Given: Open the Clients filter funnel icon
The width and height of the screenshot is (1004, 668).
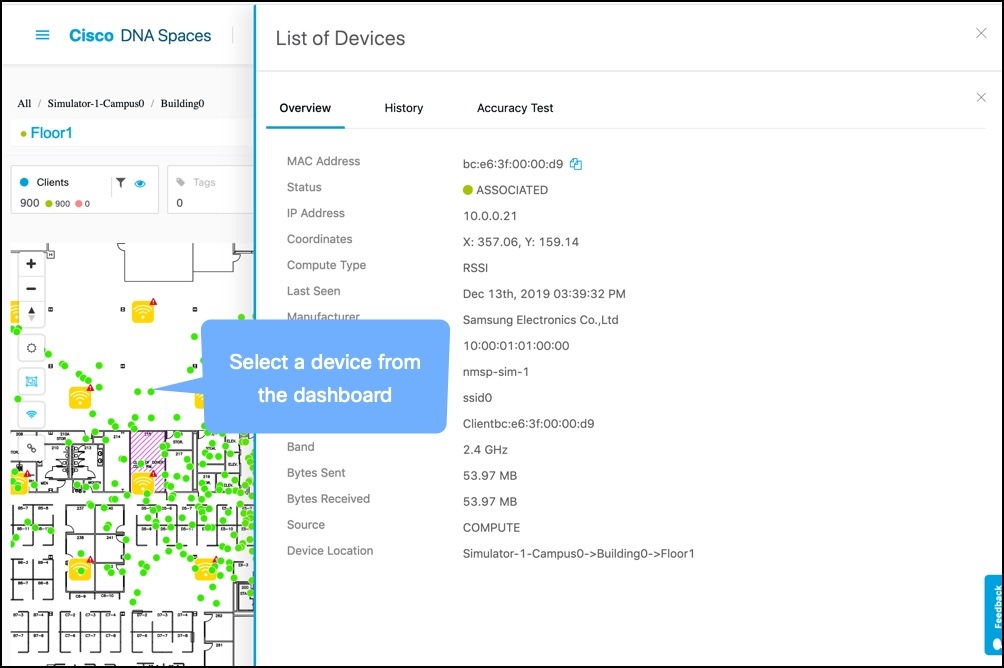Looking at the screenshot, I should (x=120, y=182).
